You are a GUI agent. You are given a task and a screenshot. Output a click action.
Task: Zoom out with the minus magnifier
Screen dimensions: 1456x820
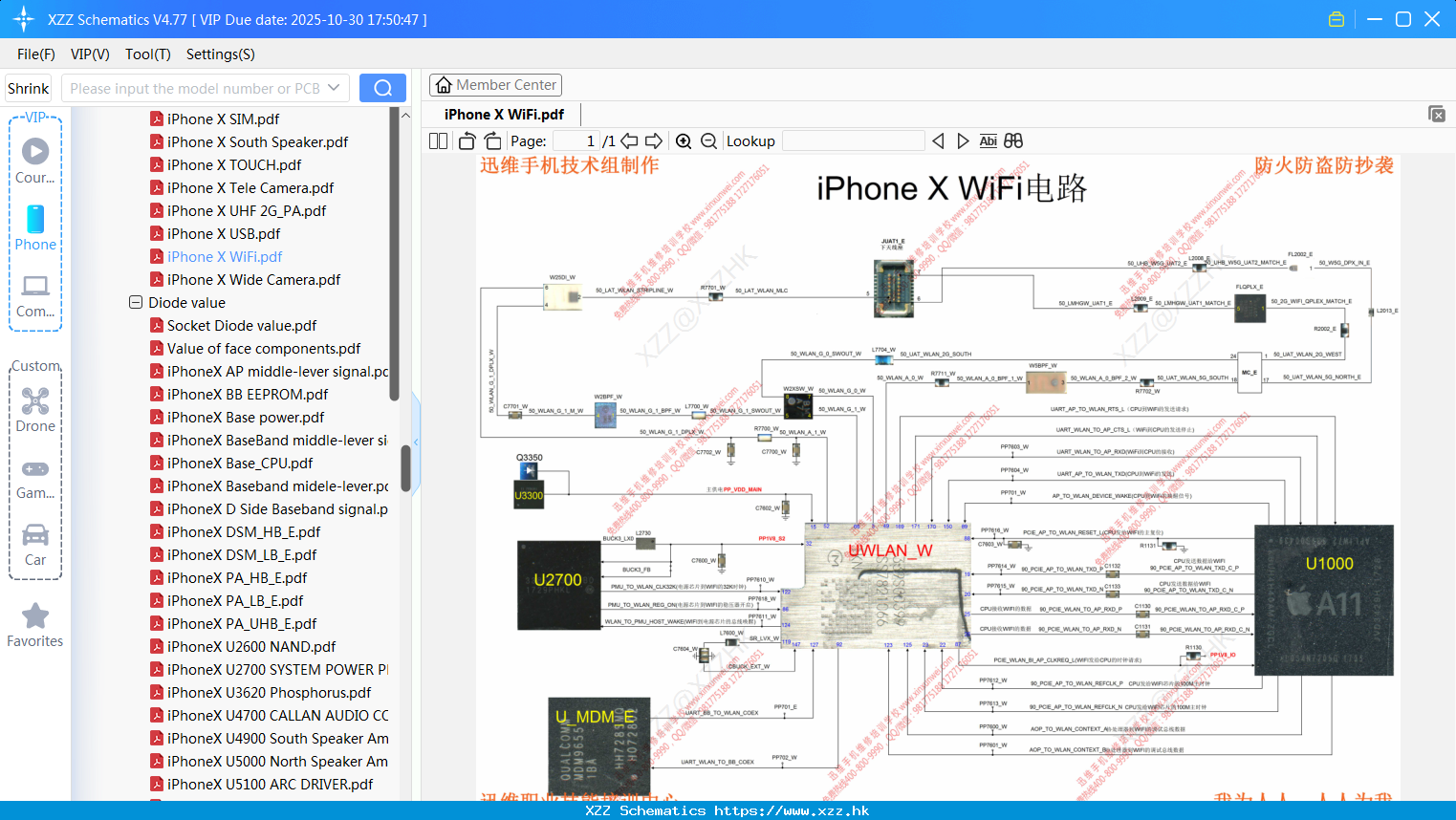pos(708,140)
